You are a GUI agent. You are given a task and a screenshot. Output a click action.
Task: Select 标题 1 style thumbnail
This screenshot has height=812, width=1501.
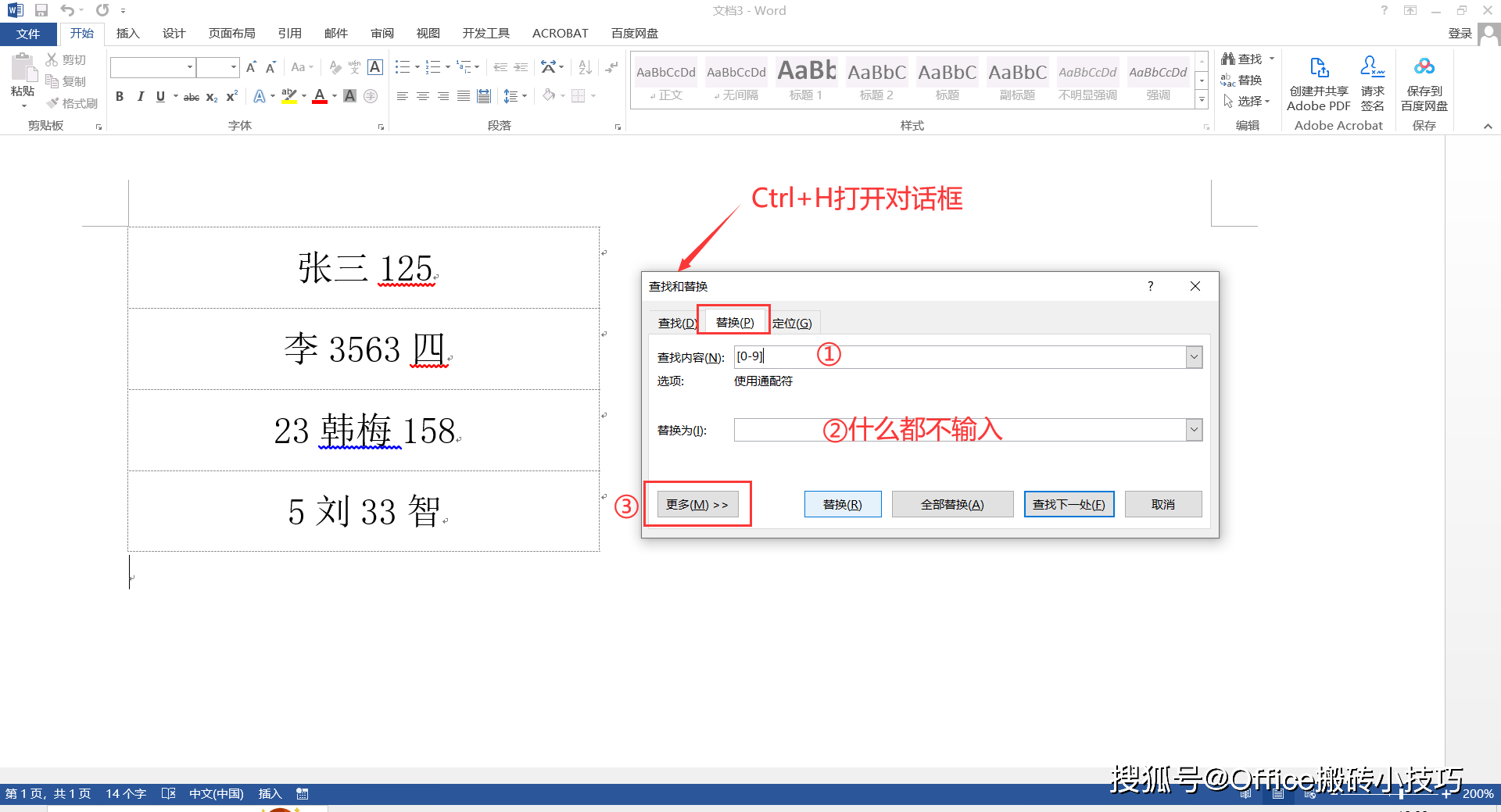(x=806, y=80)
